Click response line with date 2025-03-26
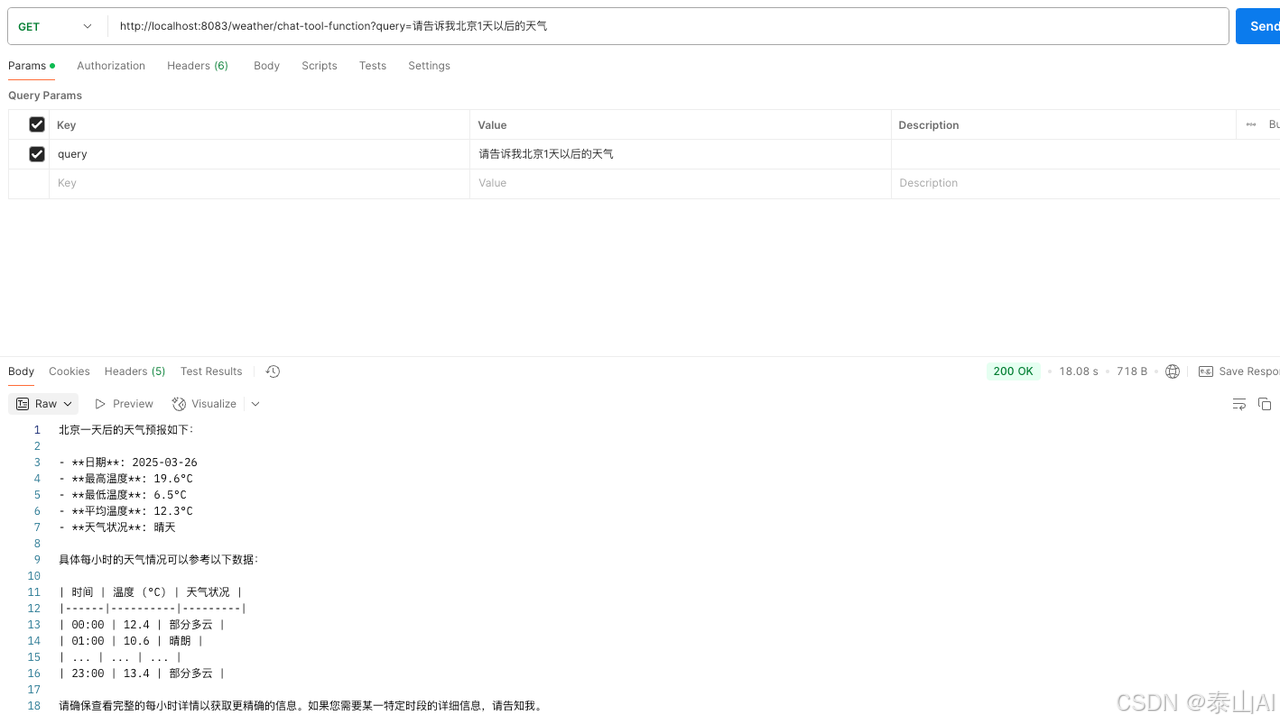Viewport: 1280px width, 724px height. (128, 463)
